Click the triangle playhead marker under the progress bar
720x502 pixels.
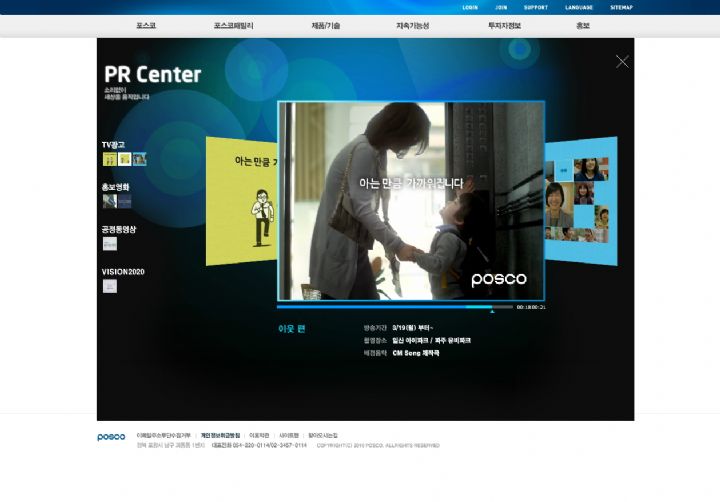[x=492, y=312]
